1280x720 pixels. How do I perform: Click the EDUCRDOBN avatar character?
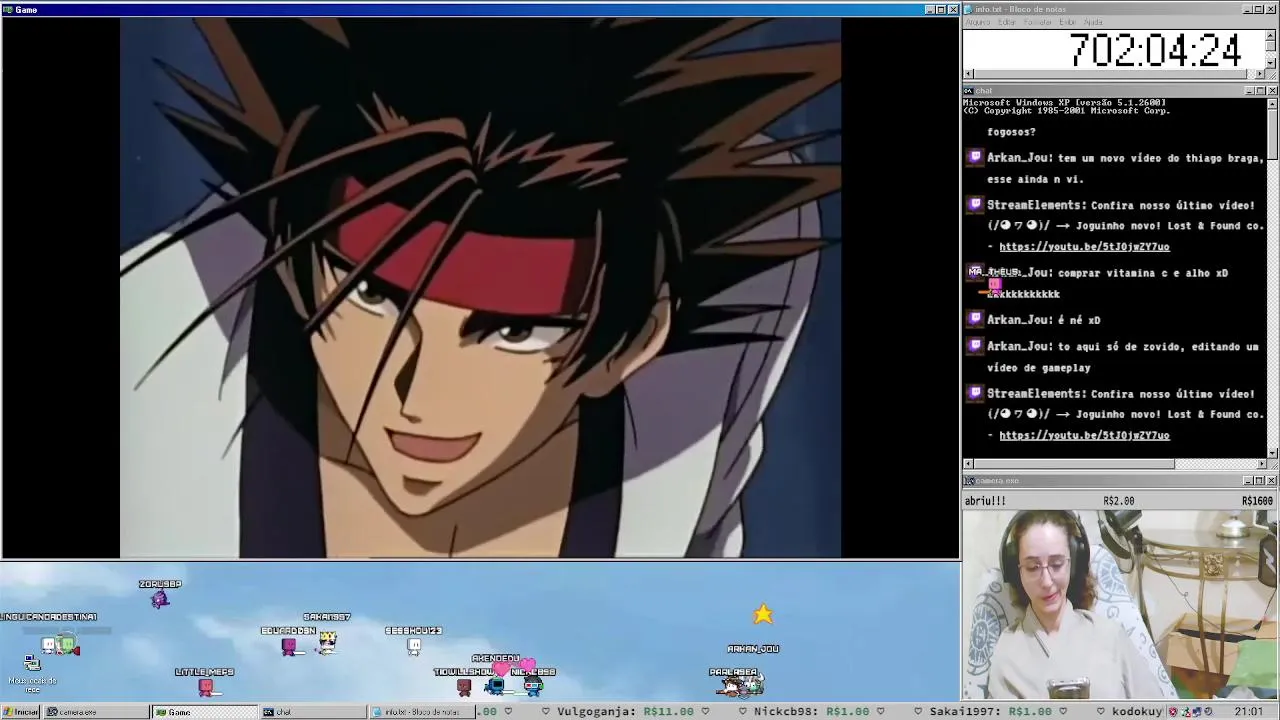click(x=289, y=647)
